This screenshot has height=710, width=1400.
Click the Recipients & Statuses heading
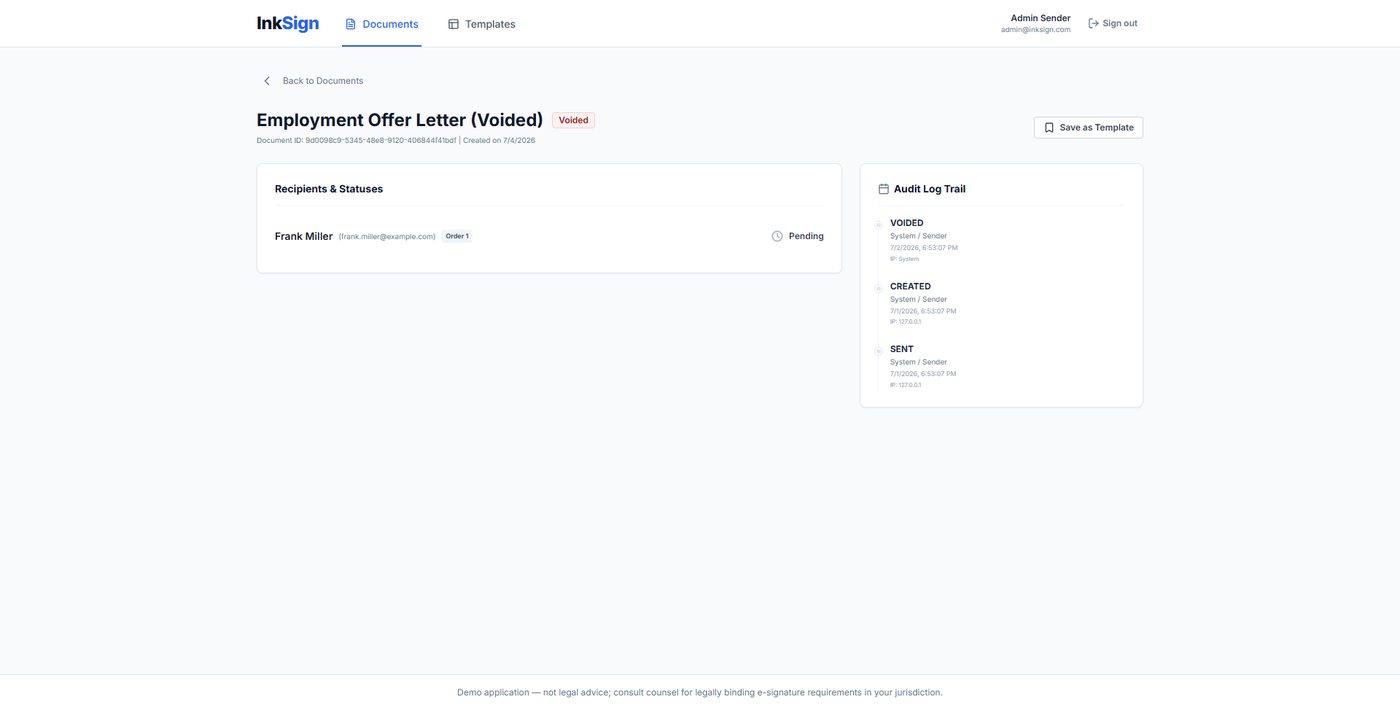329,189
